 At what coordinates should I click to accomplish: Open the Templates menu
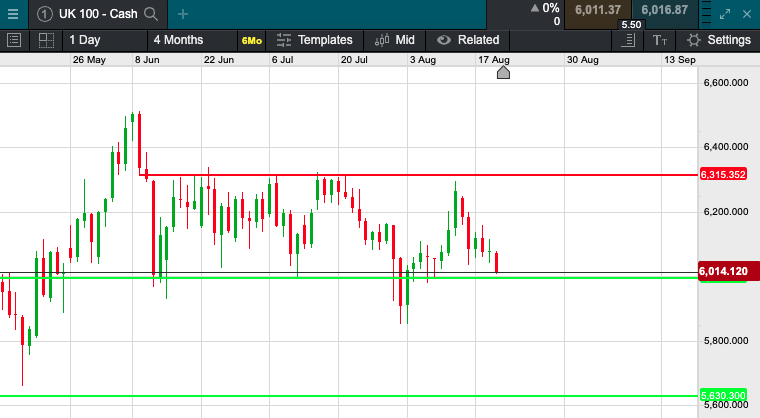point(315,40)
